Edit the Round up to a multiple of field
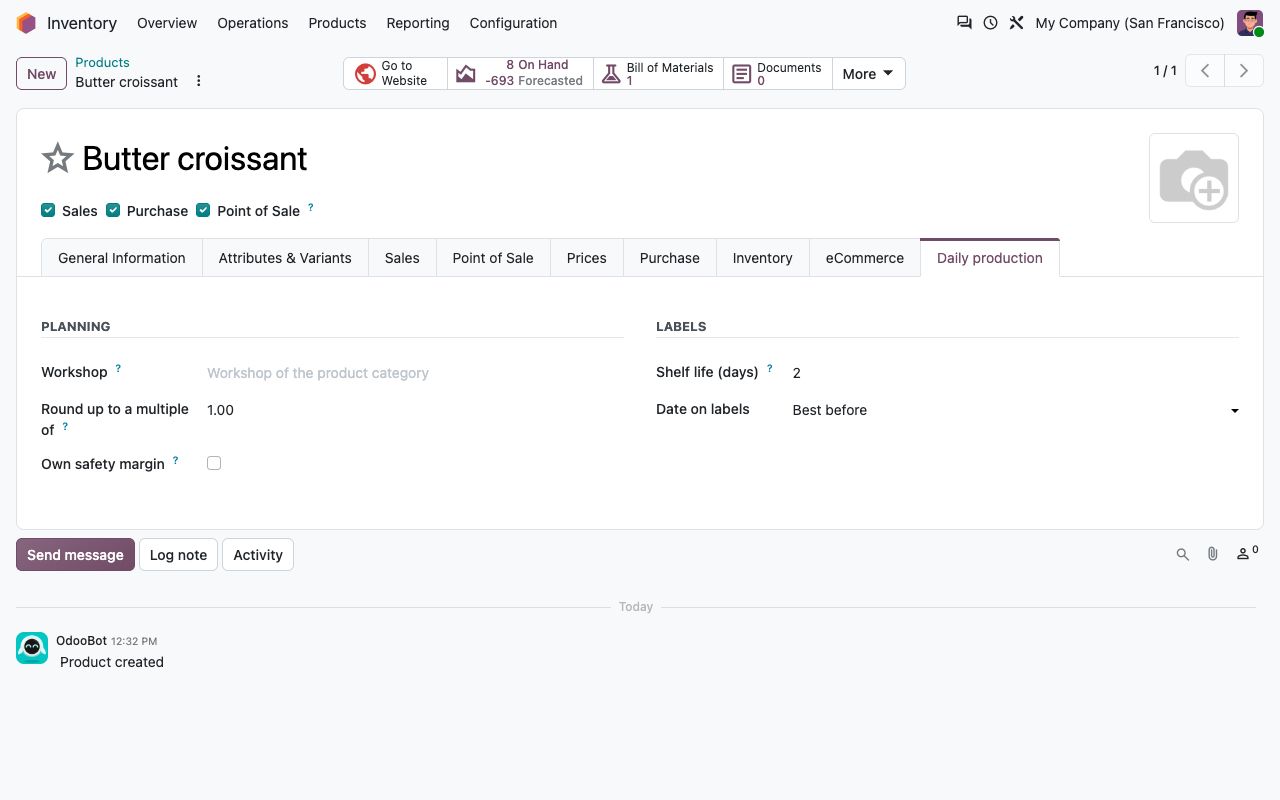The height and width of the screenshot is (800, 1280). point(415,410)
